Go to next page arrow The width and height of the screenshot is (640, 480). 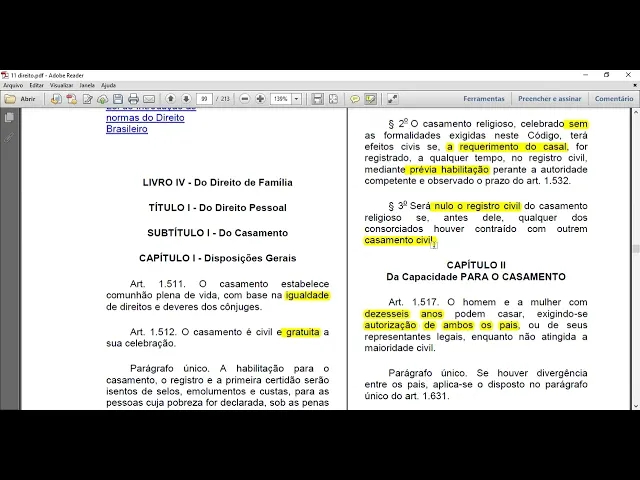pos(186,99)
